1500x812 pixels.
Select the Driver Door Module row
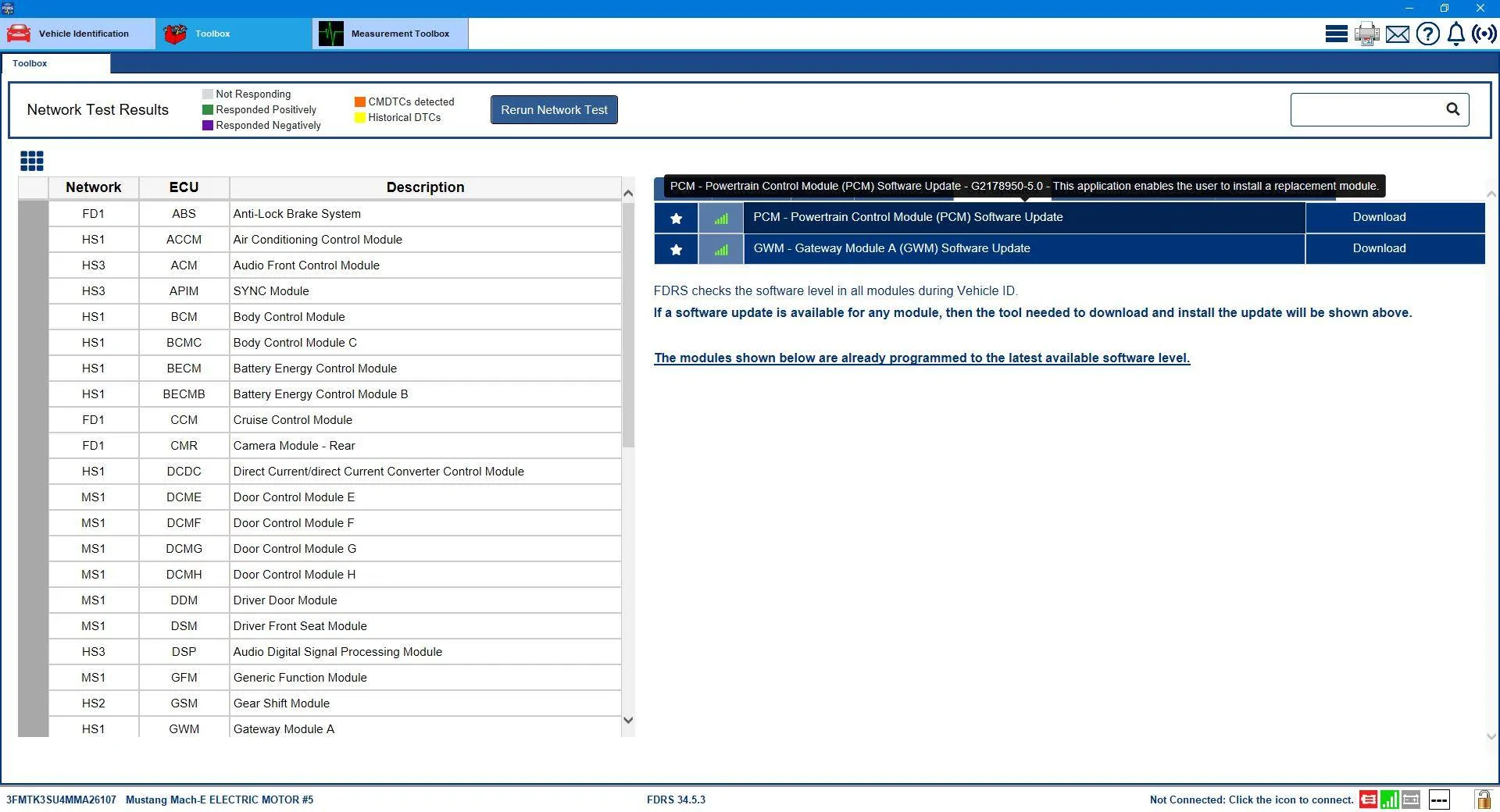click(x=334, y=600)
